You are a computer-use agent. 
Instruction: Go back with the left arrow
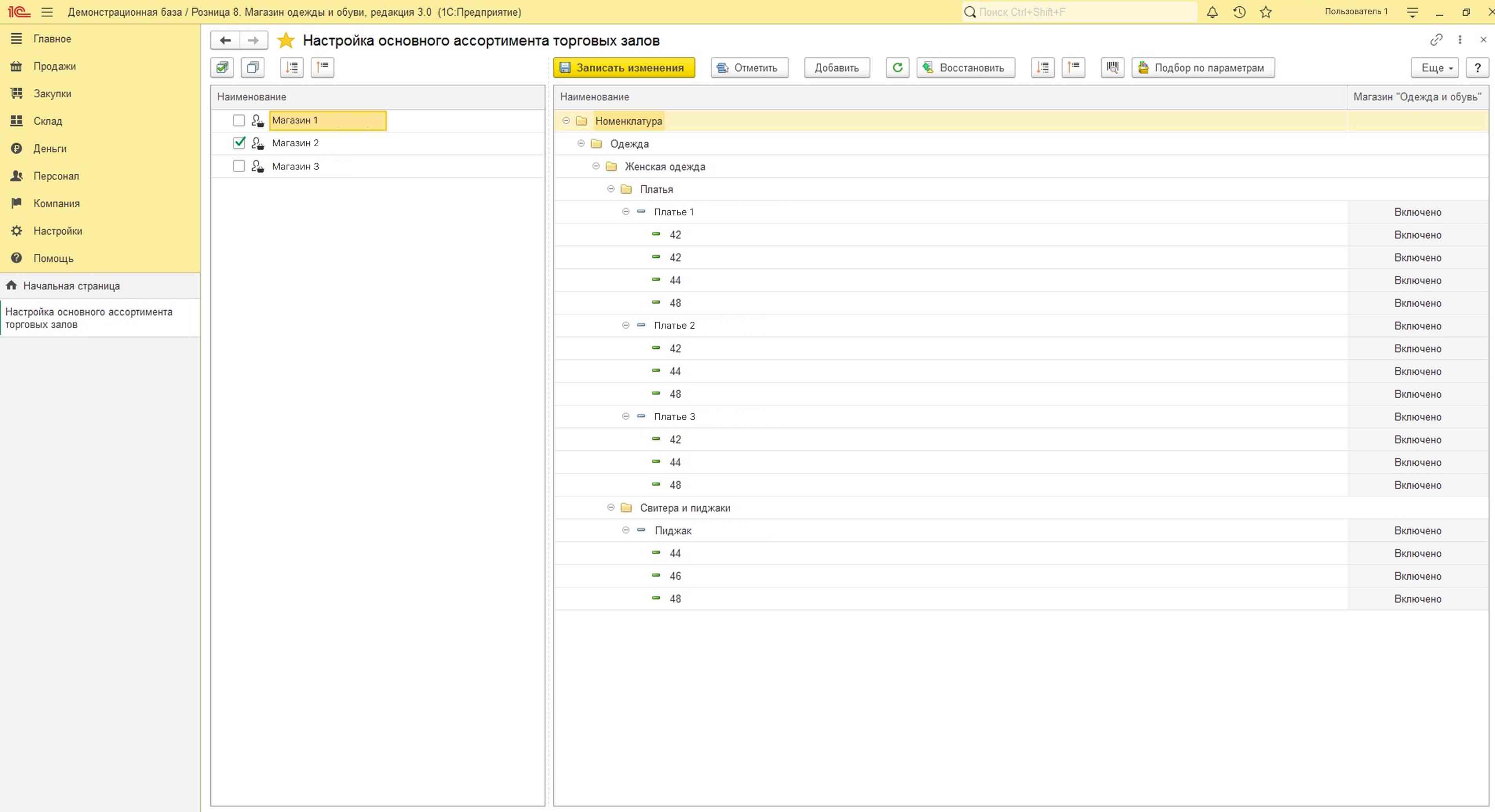click(x=225, y=40)
